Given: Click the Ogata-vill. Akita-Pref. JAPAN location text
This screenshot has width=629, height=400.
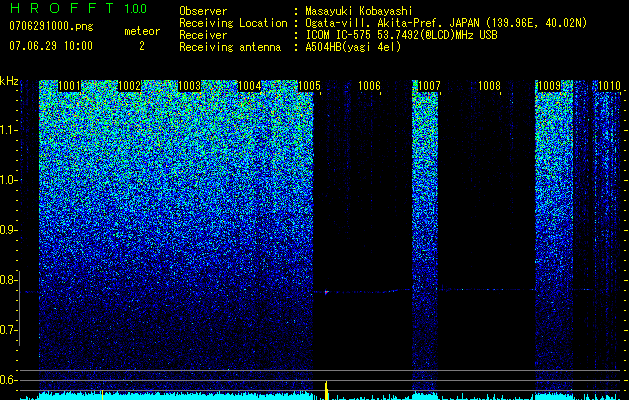Looking at the screenshot, I should pyautogui.click(x=446, y=23).
